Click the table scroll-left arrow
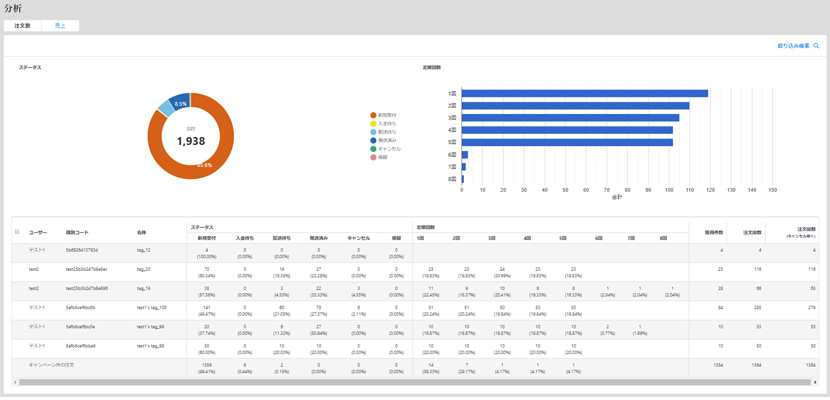Viewport: 830px width, 400px height. [16, 382]
